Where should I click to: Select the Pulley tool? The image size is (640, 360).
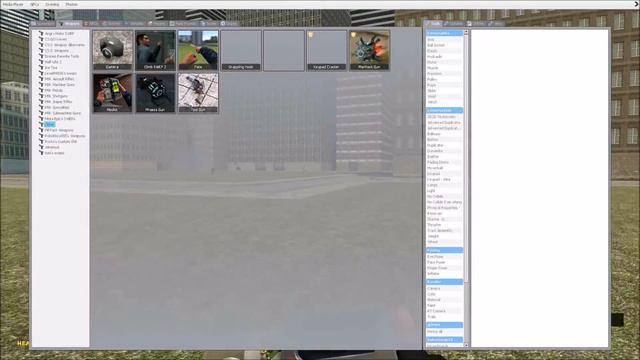444,79
